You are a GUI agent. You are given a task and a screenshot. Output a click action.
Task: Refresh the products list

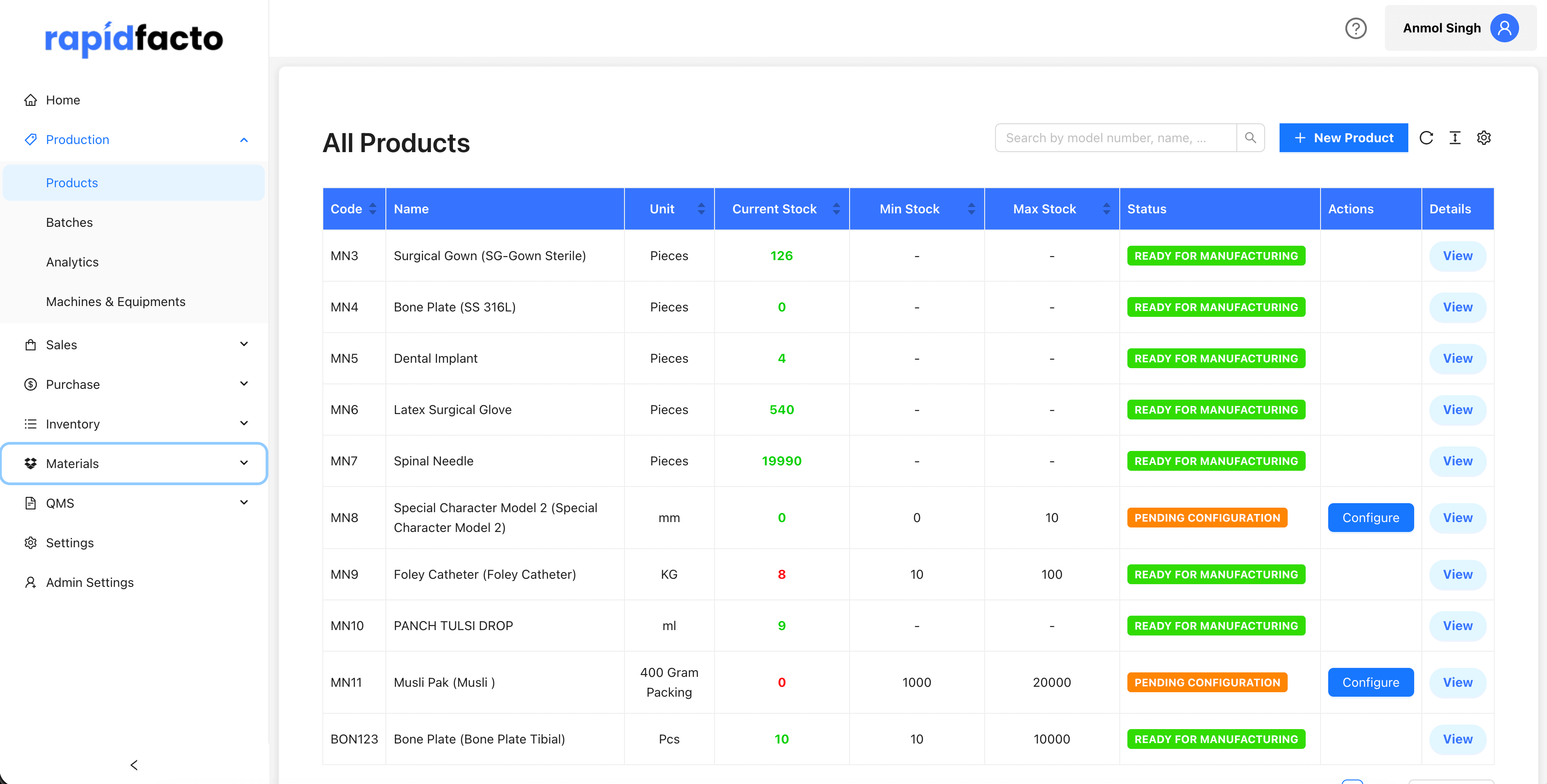click(1427, 137)
